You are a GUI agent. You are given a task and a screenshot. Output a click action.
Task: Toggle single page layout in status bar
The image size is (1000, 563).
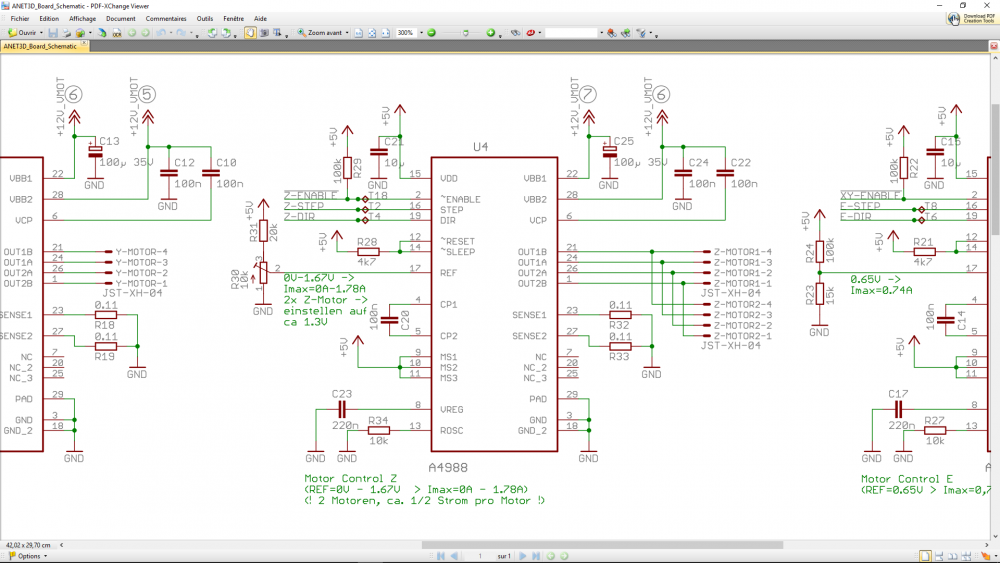pyautogui.click(x=925, y=556)
